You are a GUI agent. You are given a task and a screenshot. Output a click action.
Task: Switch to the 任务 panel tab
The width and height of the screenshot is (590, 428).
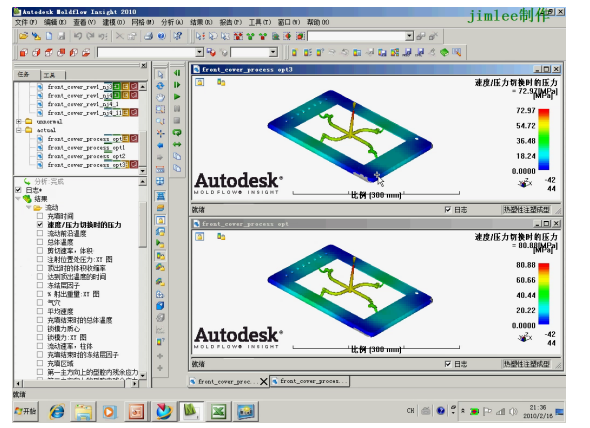(x=23, y=75)
